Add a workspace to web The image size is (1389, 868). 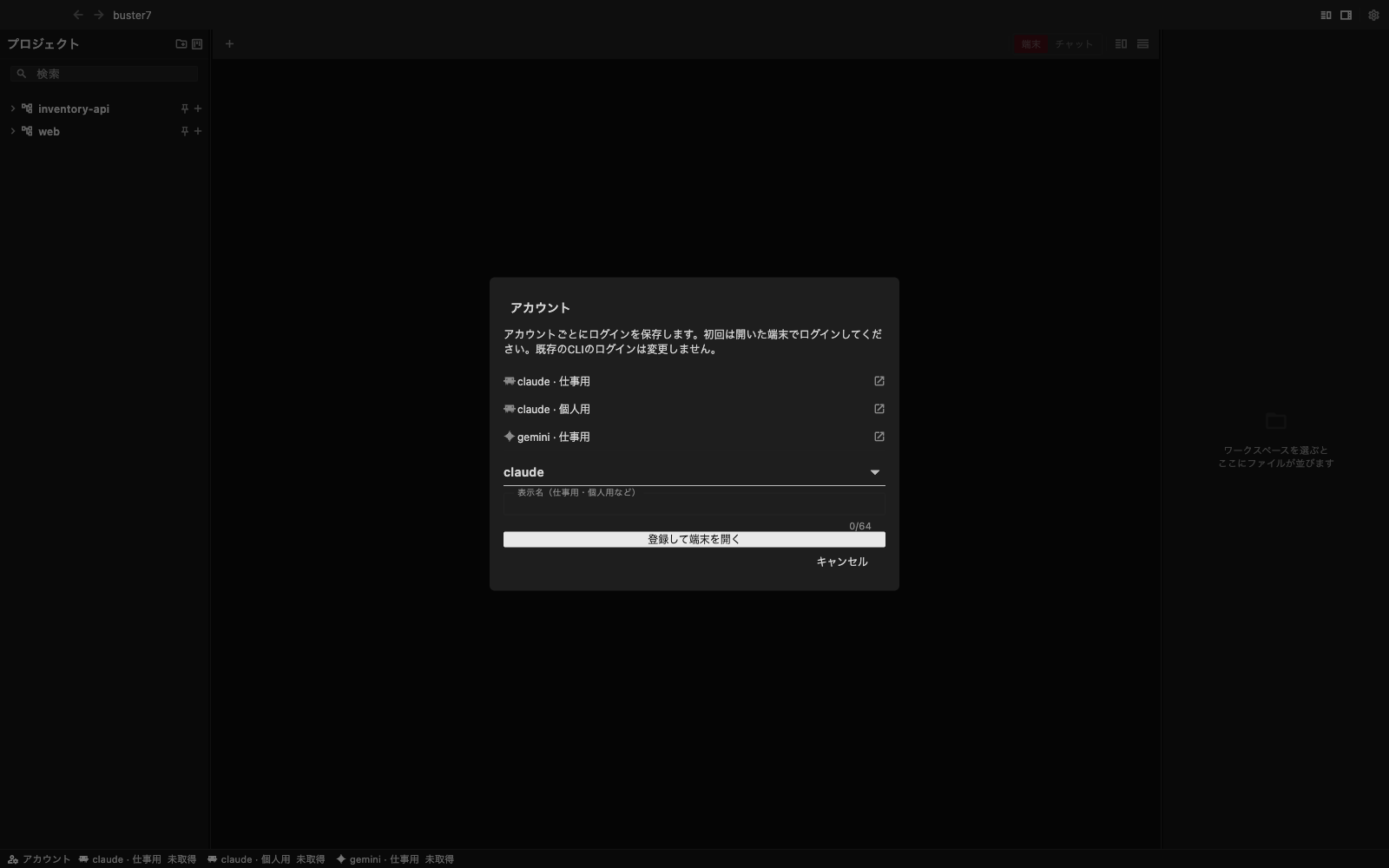[198, 131]
